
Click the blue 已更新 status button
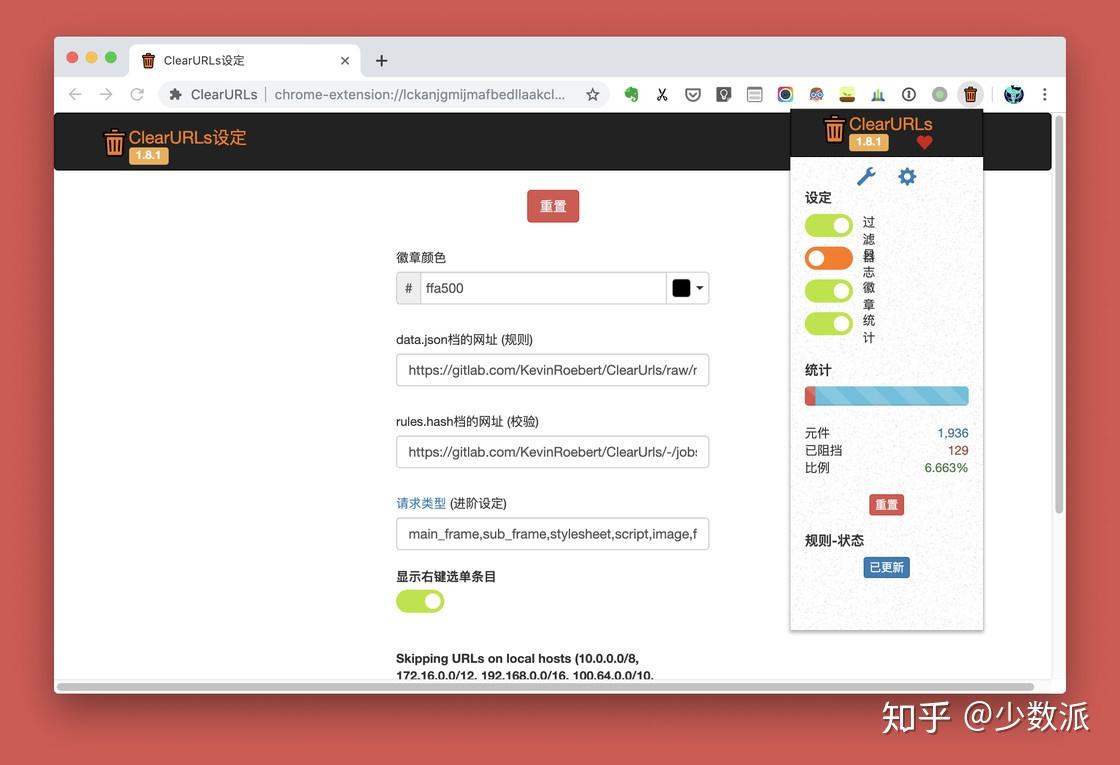[886, 567]
